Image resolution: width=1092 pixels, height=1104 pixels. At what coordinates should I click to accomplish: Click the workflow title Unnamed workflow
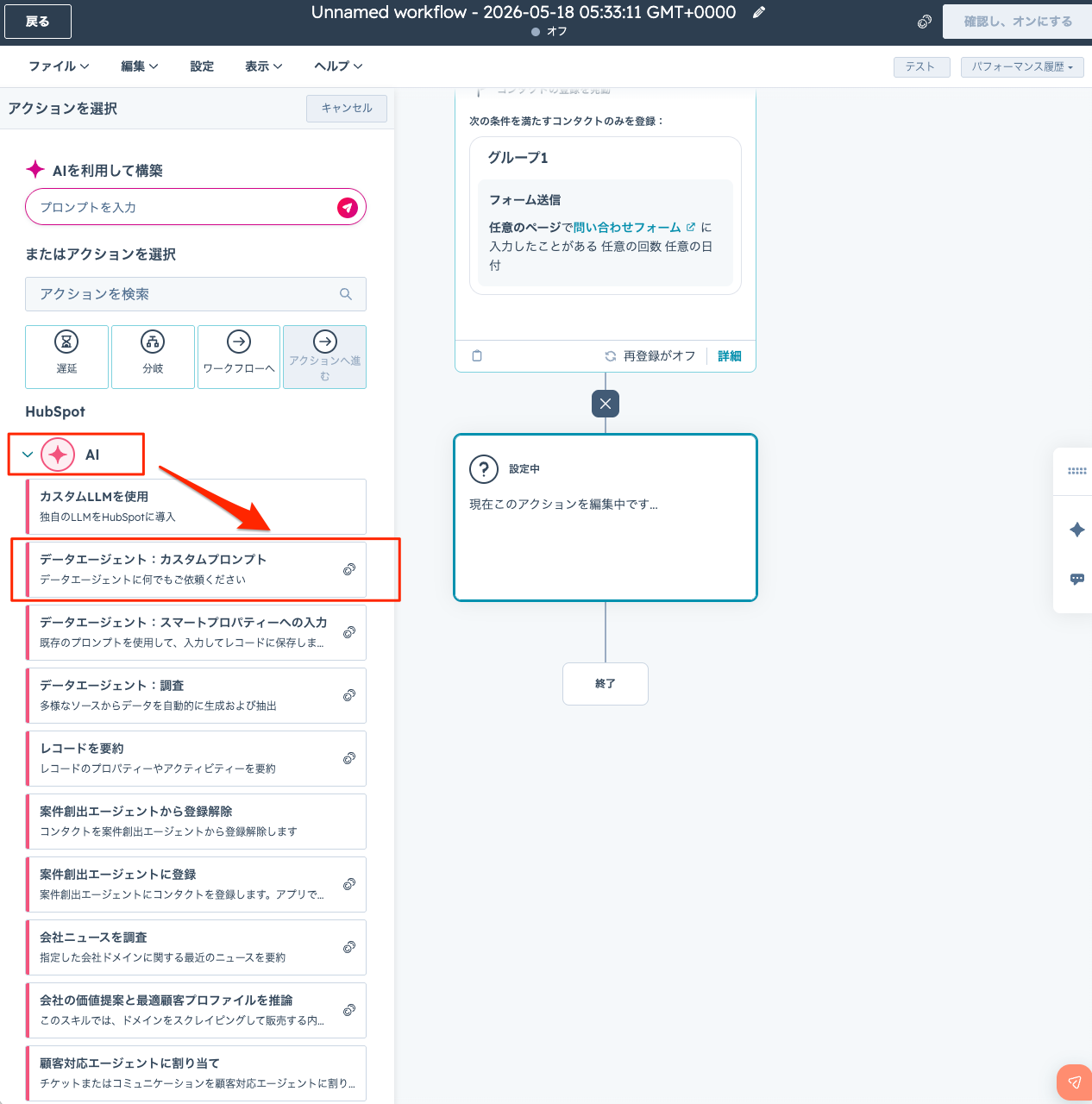pyautogui.click(x=524, y=12)
